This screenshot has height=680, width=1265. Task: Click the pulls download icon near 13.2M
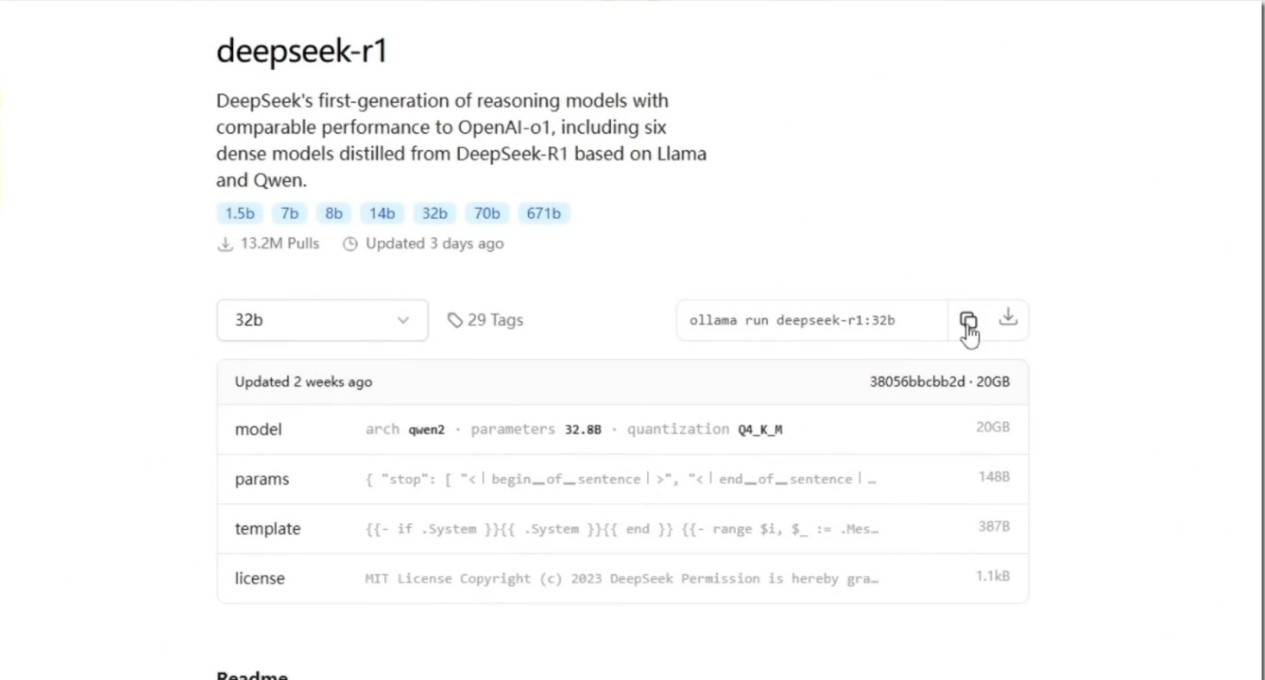click(225, 244)
